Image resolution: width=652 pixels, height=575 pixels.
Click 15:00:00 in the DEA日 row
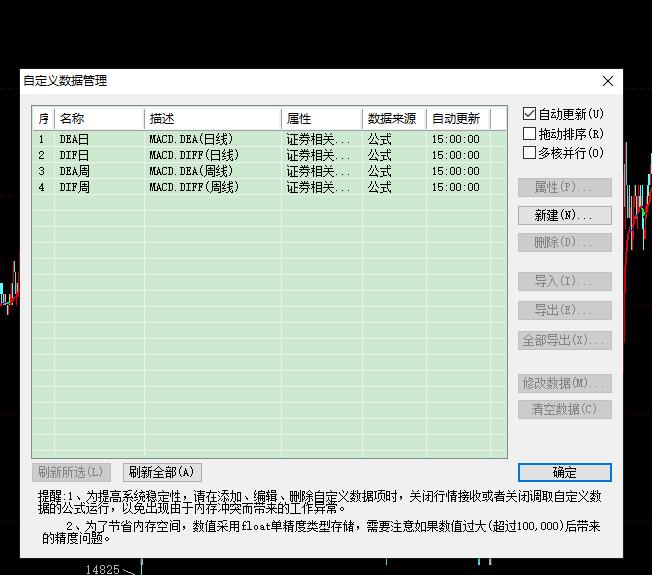point(456,139)
